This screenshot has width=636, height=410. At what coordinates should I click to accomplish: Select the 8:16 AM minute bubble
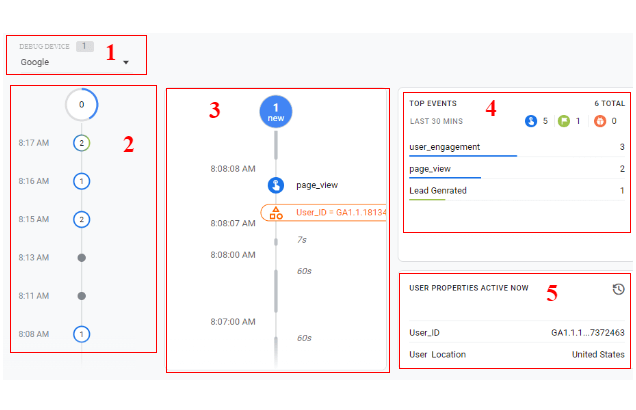pyautogui.click(x=82, y=181)
